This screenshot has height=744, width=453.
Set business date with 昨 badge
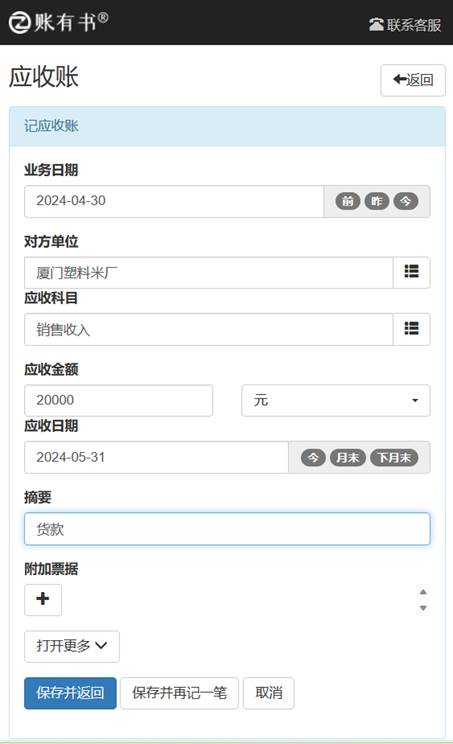pos(377,201)
